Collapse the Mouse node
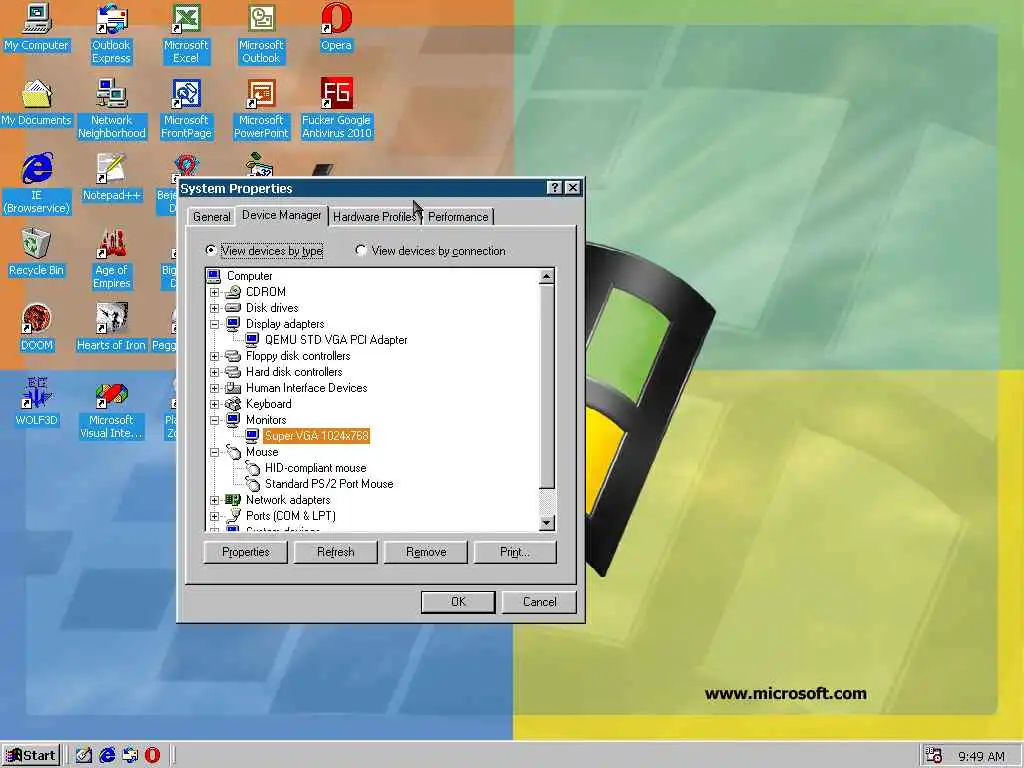Image resolution: width=1024 pixels, height=768 pixels. pos(214,452)
